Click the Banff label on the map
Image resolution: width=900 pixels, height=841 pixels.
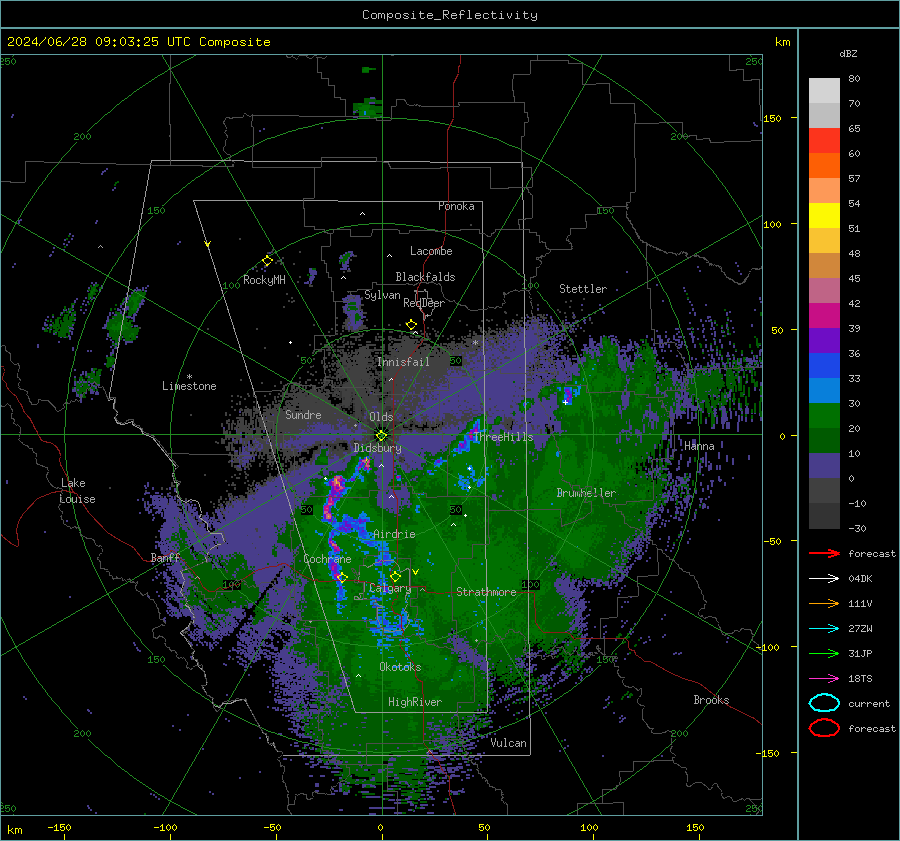click(x=165, y=557)
